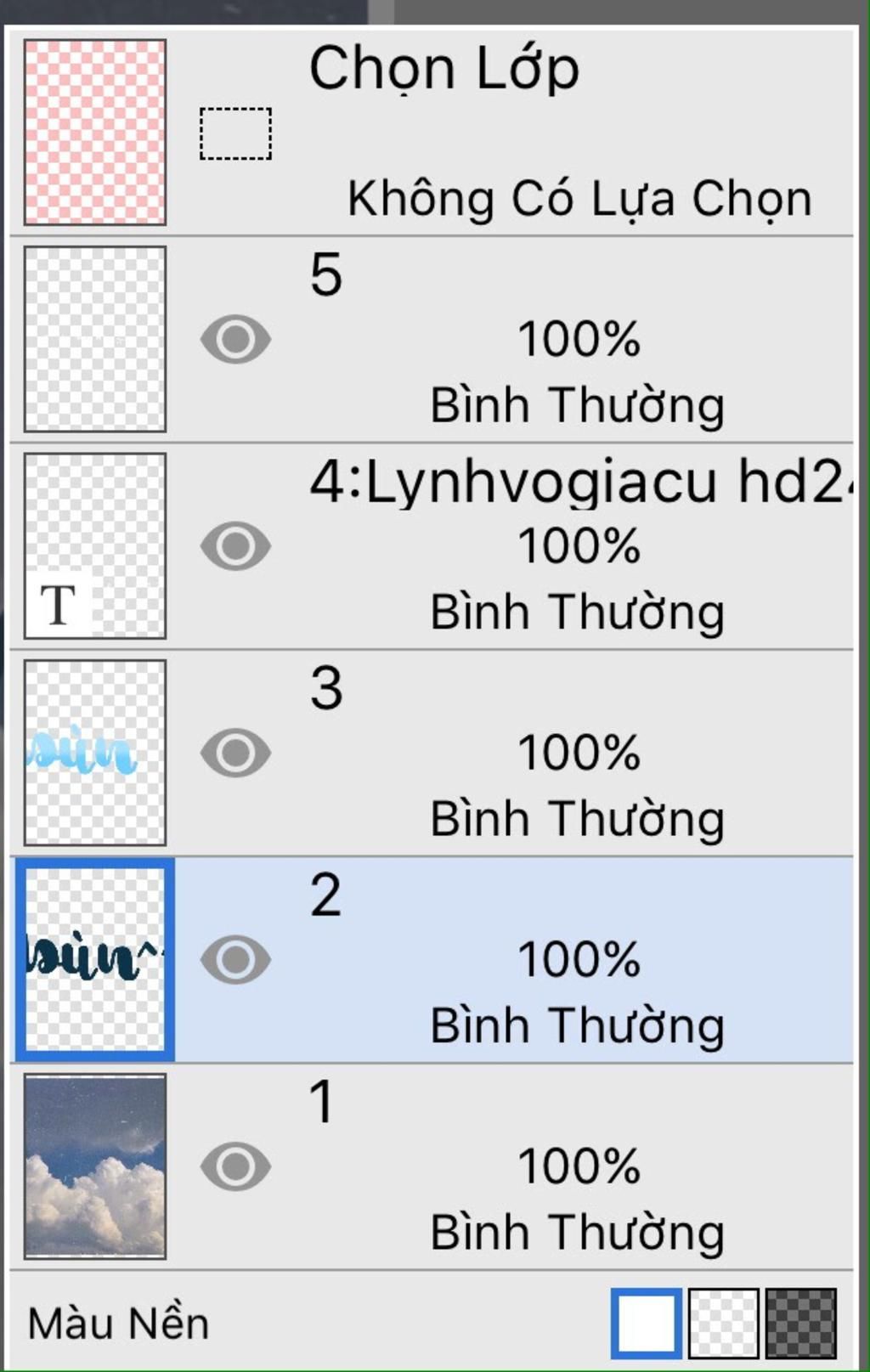Screen dimensions: 870x1372
Task: Select the cloud sky image thumbnail
Action: [95, 1166]
